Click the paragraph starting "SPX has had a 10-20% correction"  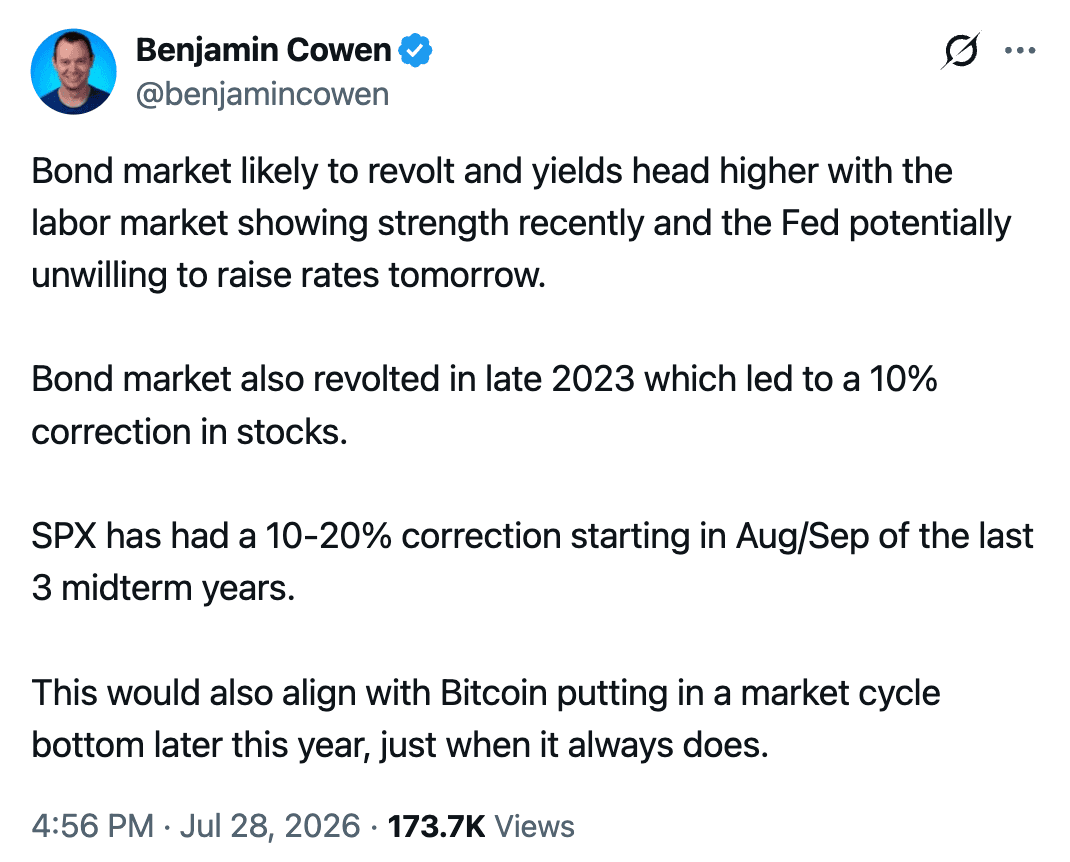(x=532, y=562)
